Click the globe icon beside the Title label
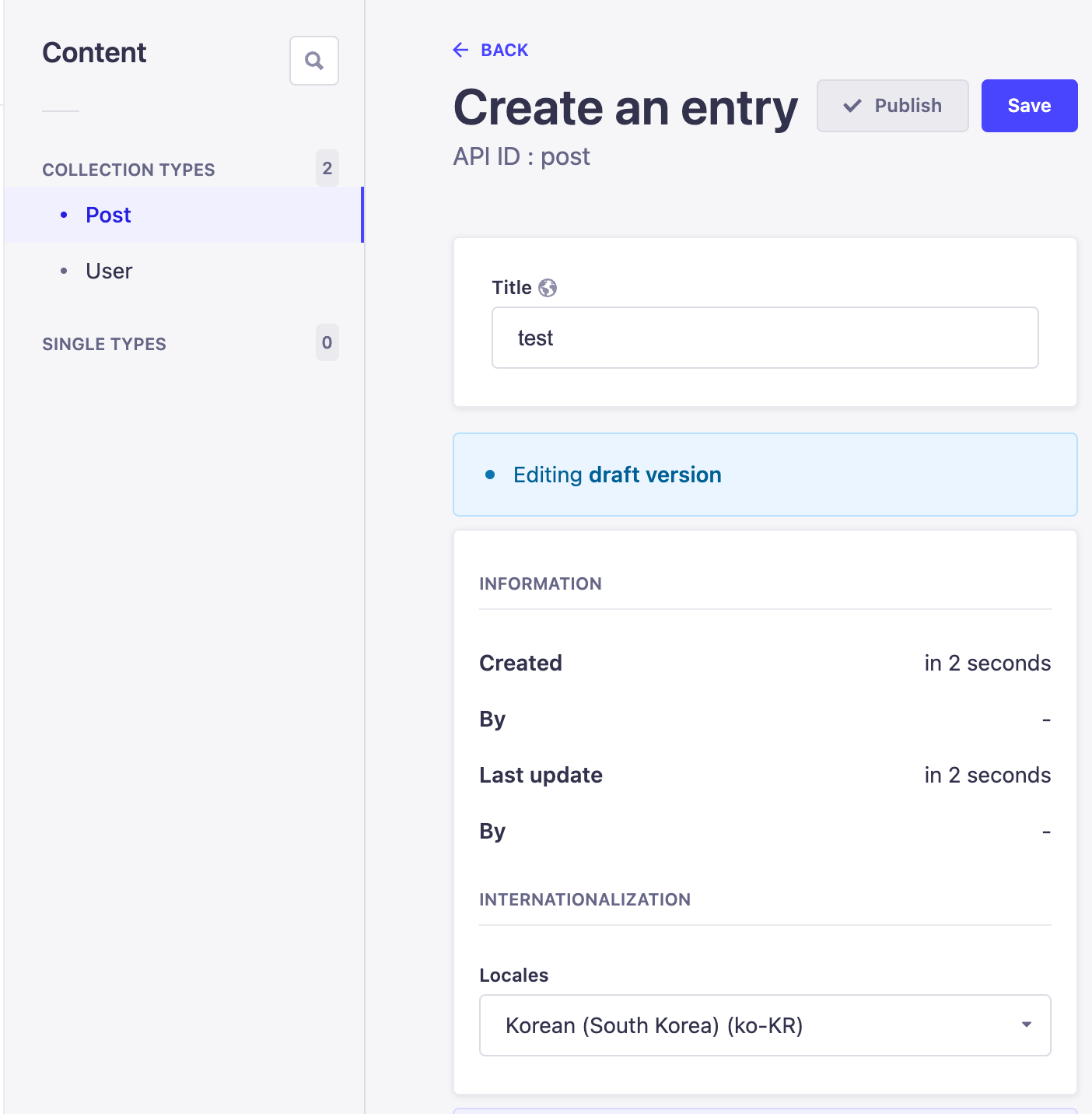1092x1114 pixels. [549, 287]
